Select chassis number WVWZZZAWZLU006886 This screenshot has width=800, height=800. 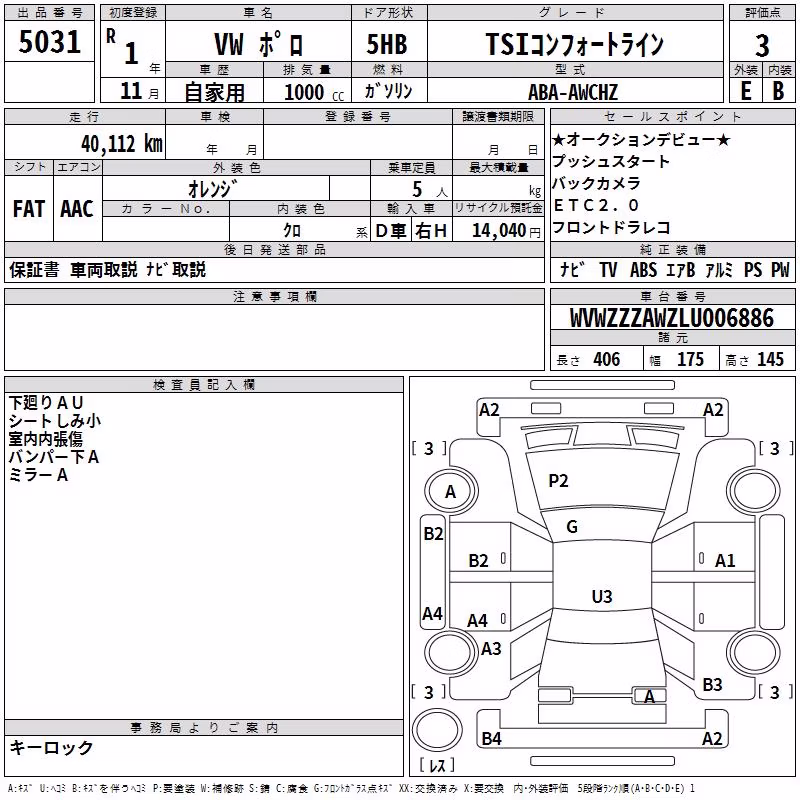coord(672,318)
